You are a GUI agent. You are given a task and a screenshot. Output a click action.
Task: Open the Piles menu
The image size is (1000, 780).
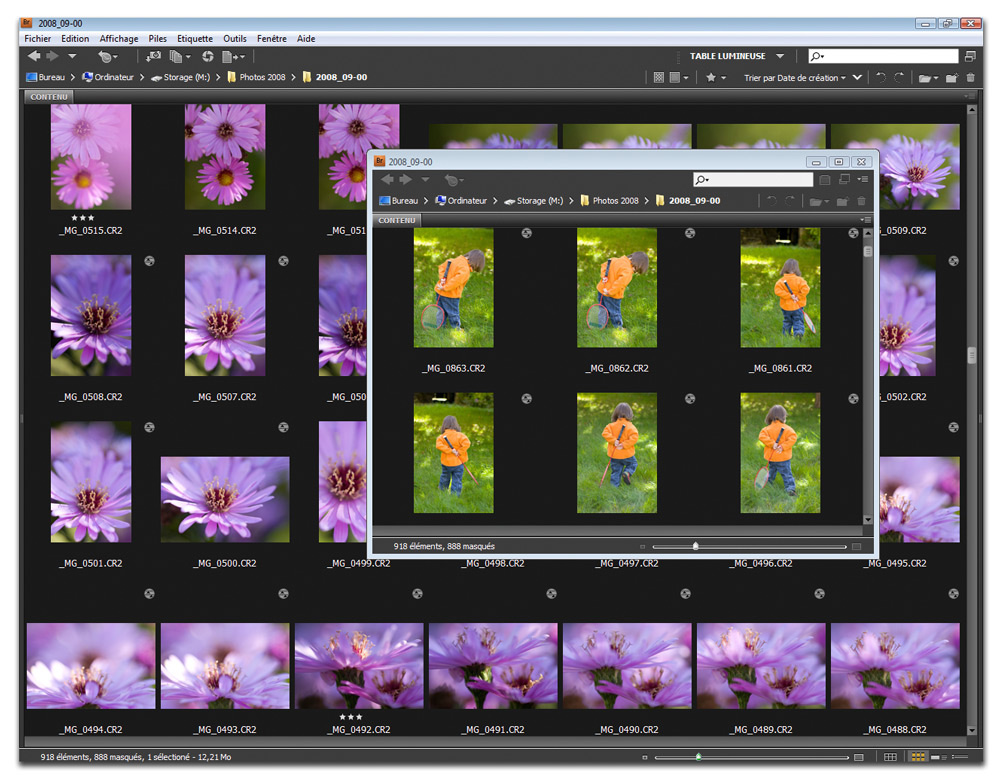(158, 38)
